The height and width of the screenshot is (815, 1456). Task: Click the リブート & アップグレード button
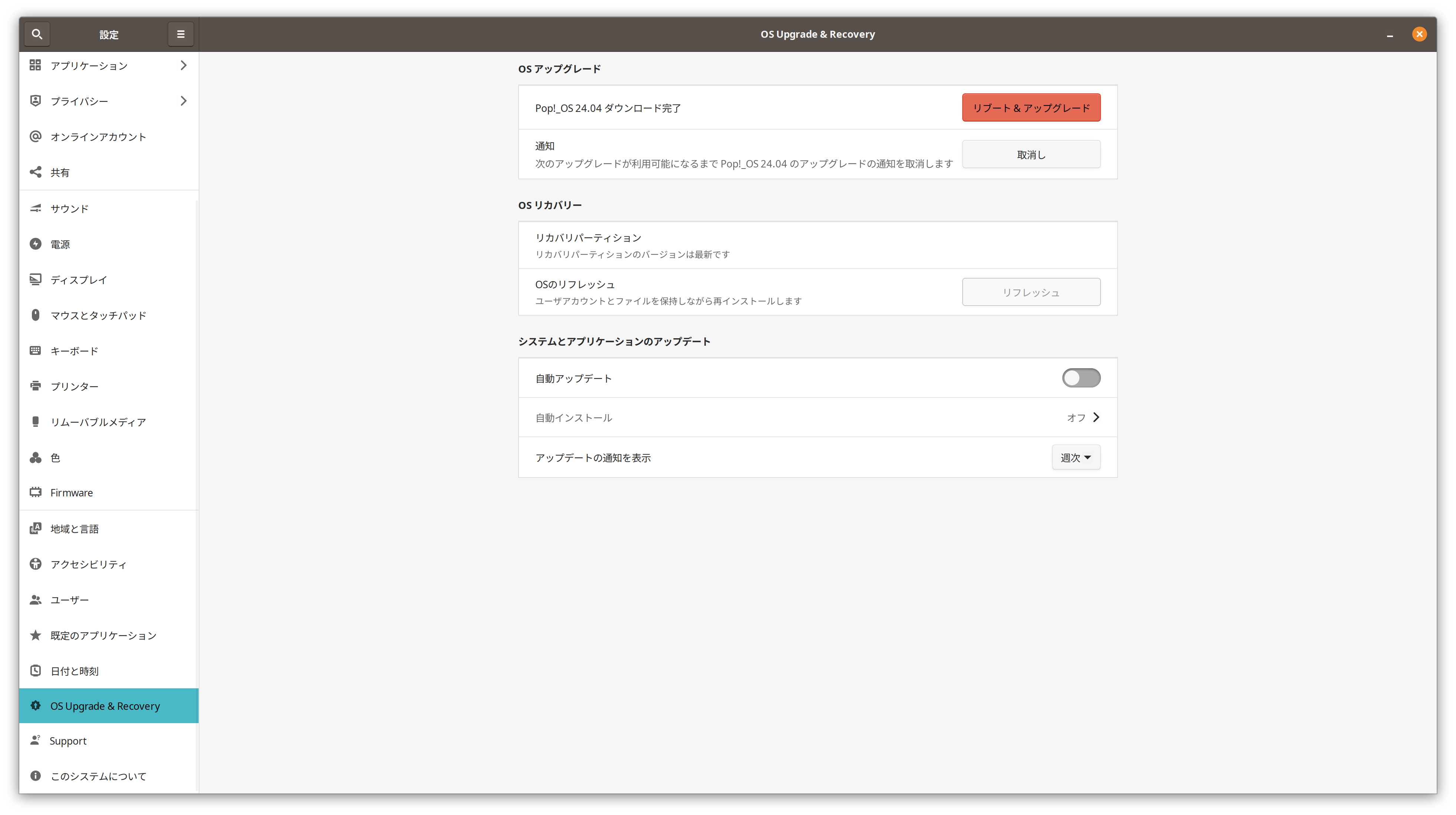pos(1031,108)
